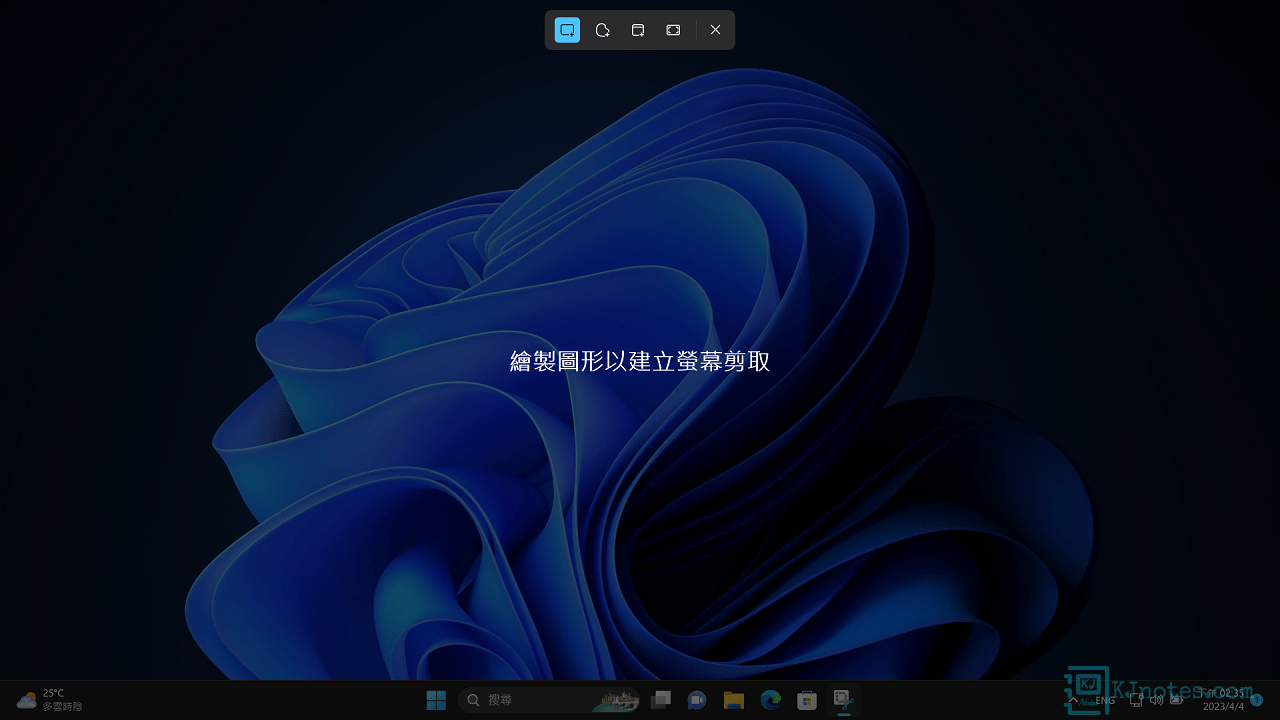Switch ENG input language indicator

[x=1105, y=700]
